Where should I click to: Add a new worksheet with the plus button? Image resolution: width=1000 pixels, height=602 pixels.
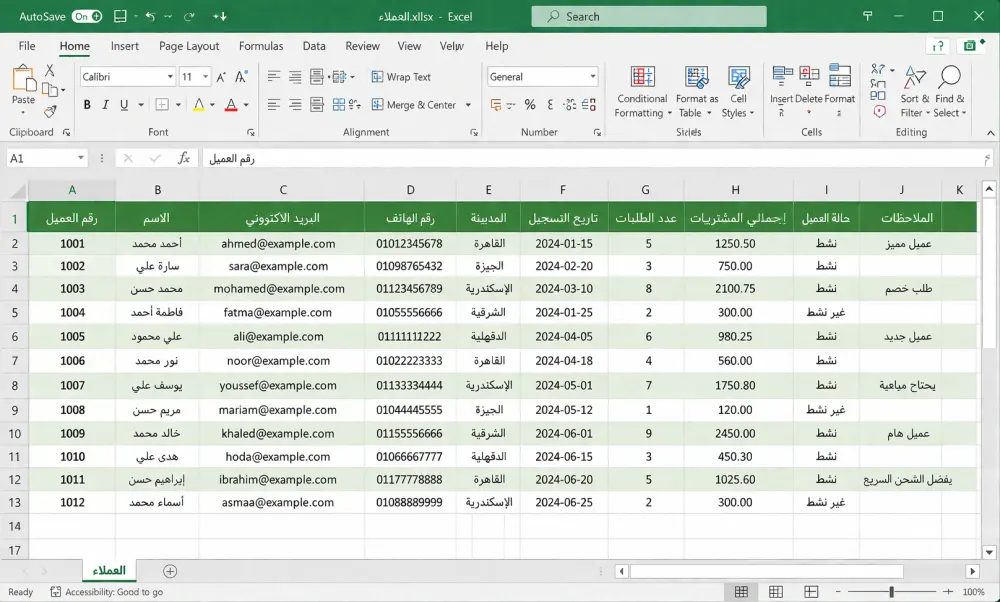[170, 570]
